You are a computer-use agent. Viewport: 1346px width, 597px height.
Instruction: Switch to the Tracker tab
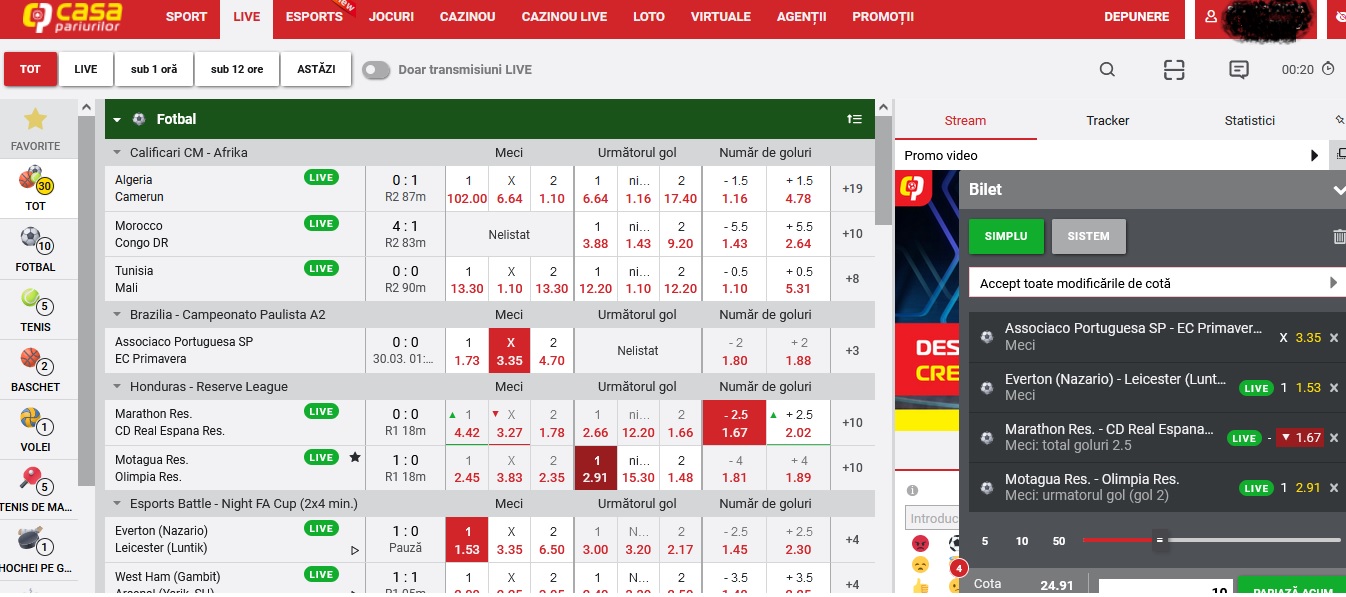(1108, 121)
